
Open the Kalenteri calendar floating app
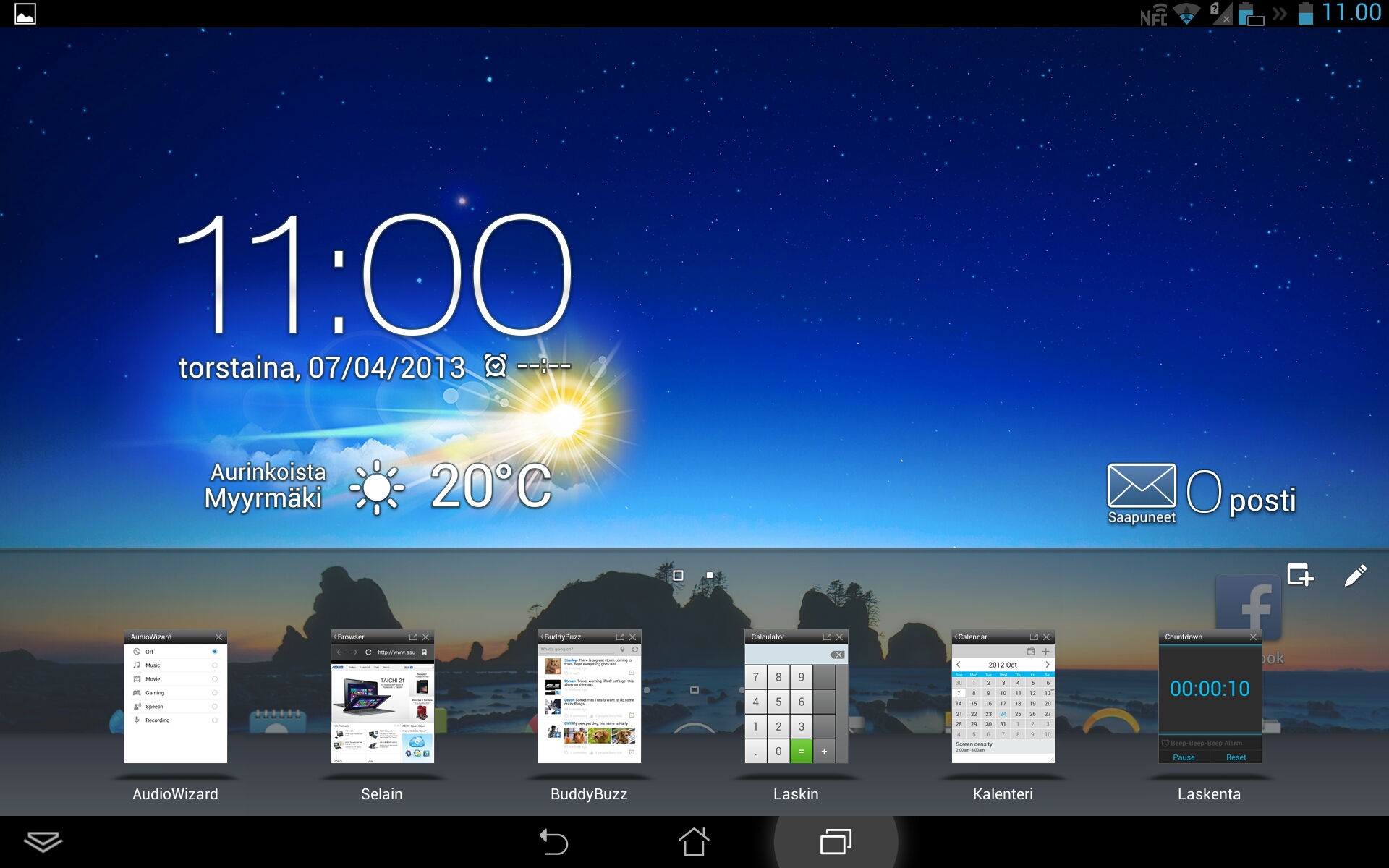pos(1003,697)
